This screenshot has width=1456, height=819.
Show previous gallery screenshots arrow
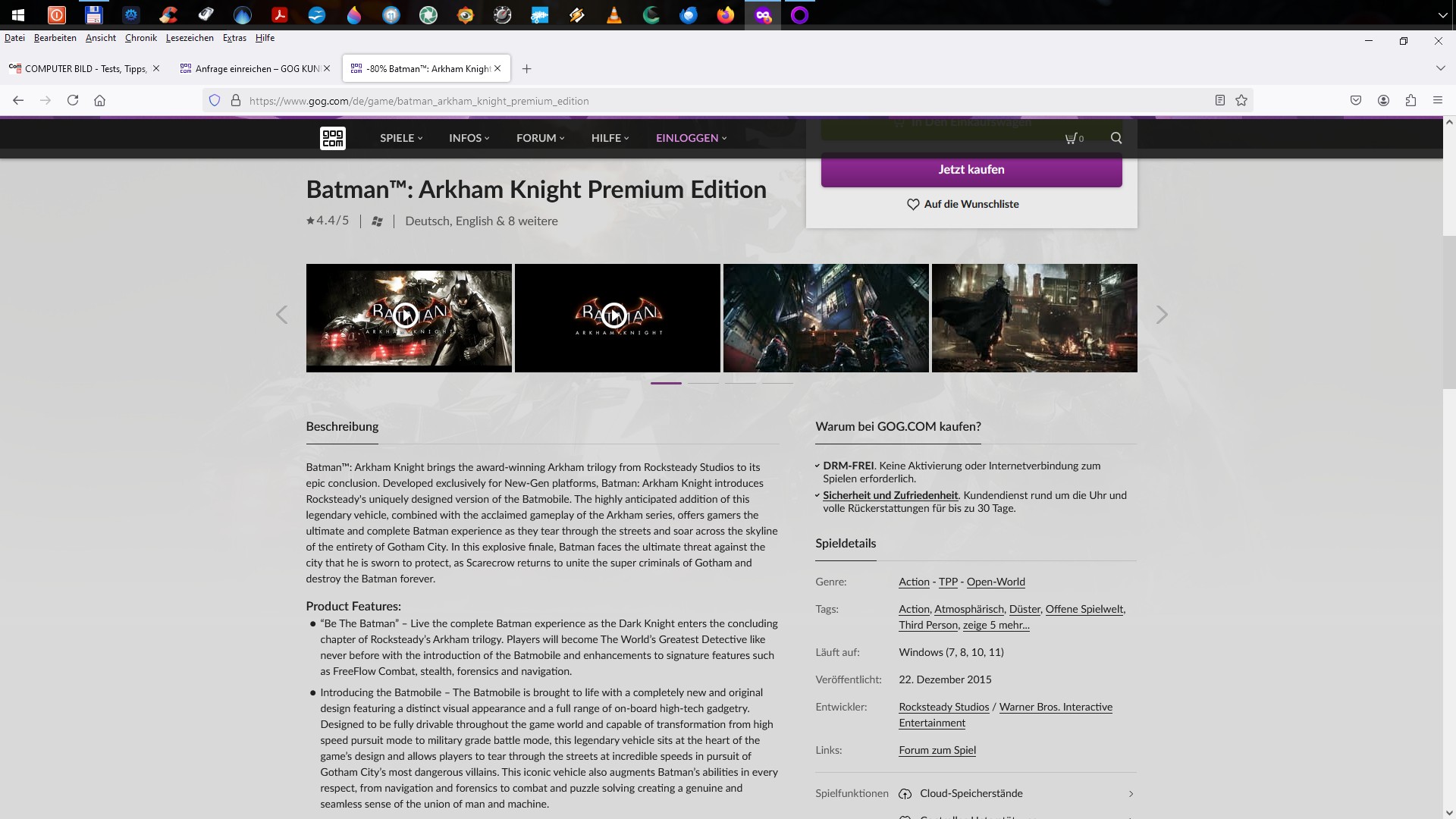pos(281,315)
